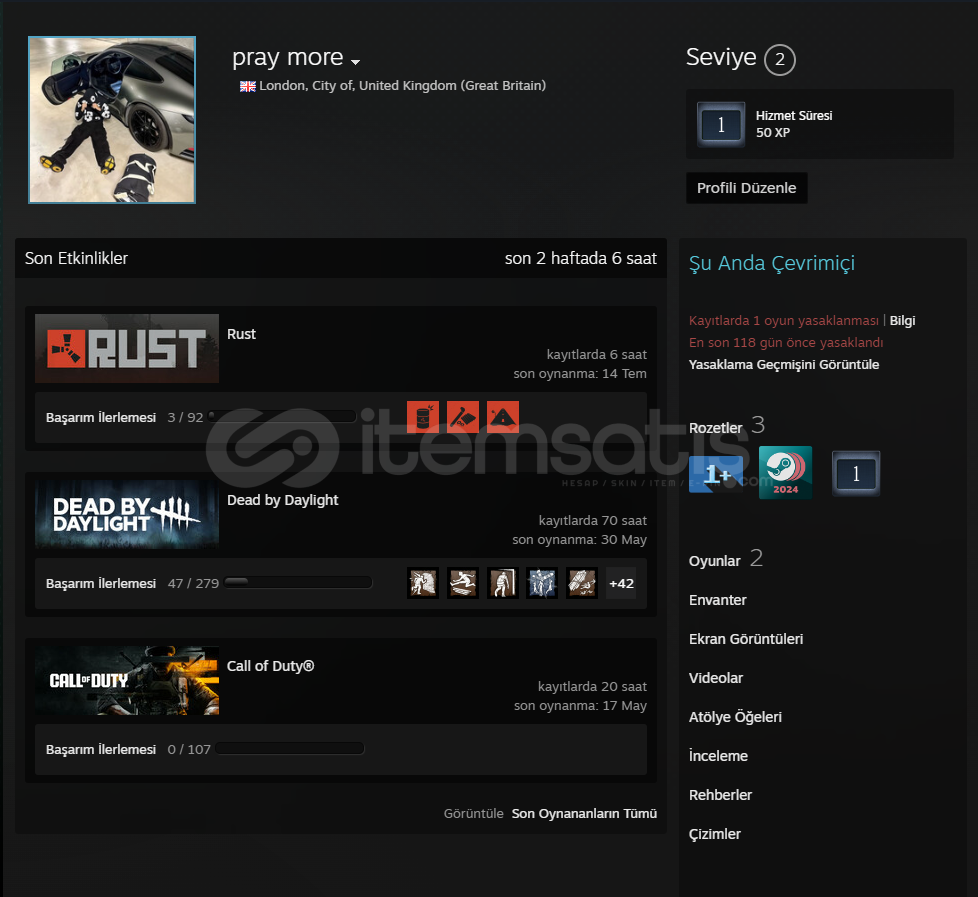Click the Rust hatchet achievement icon

(463, 417)
